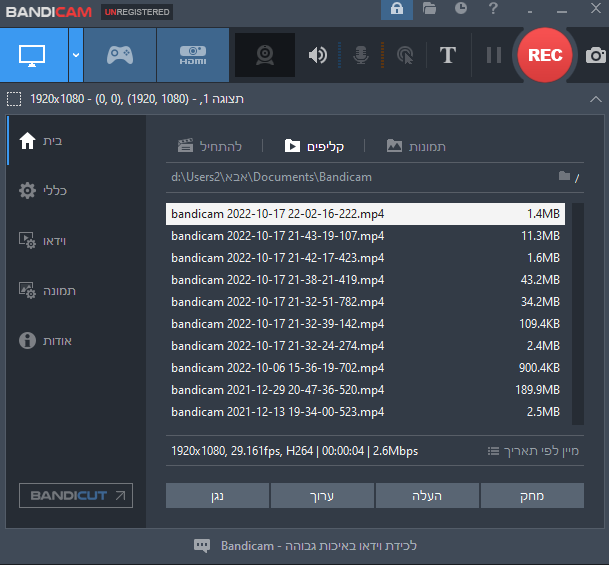The image size is (609, 565).
Task: Open output folder icon in title bar
Action: (429, 9)
